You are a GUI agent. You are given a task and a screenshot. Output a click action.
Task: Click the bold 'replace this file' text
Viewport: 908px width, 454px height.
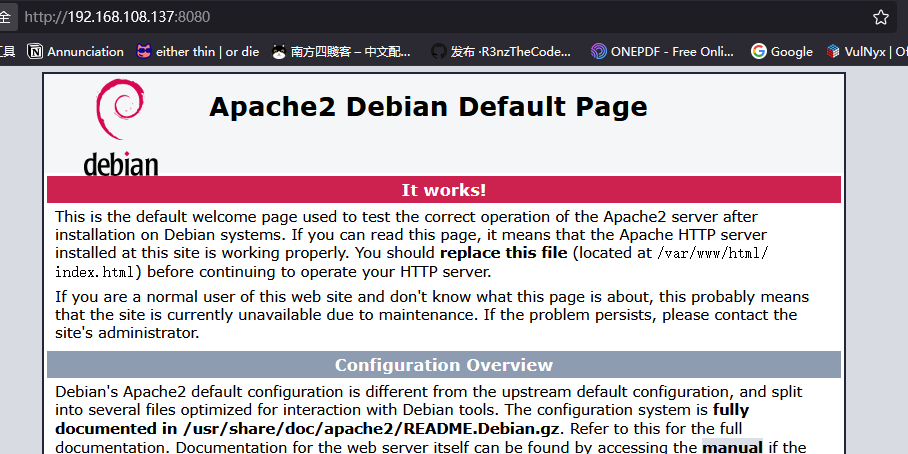[503, 253]
